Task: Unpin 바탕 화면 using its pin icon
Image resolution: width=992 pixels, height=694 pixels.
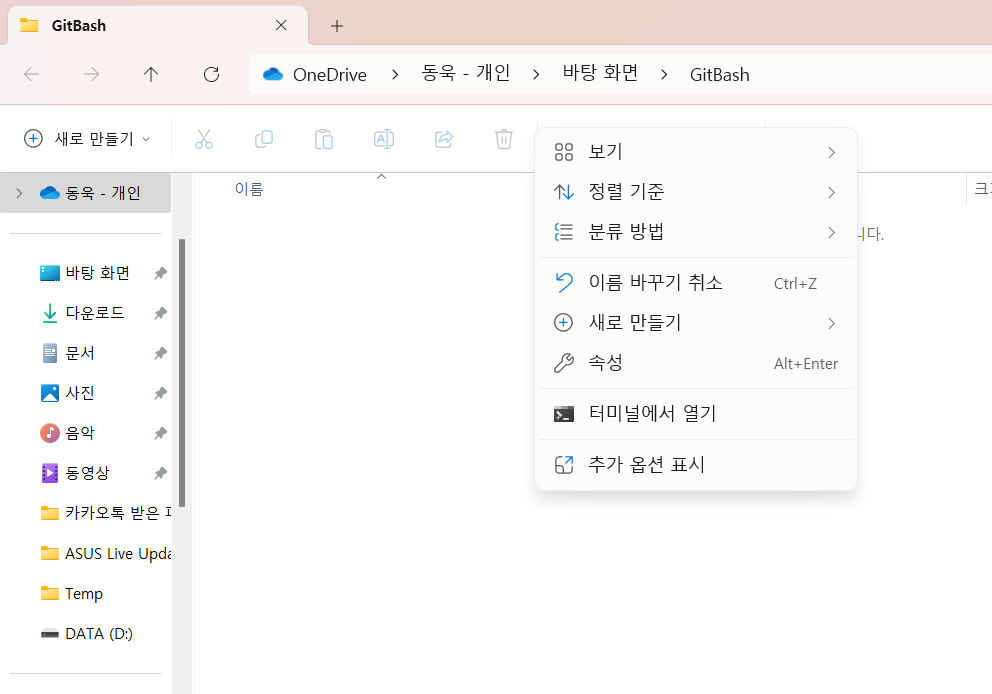Action: [x=161, y=273]
